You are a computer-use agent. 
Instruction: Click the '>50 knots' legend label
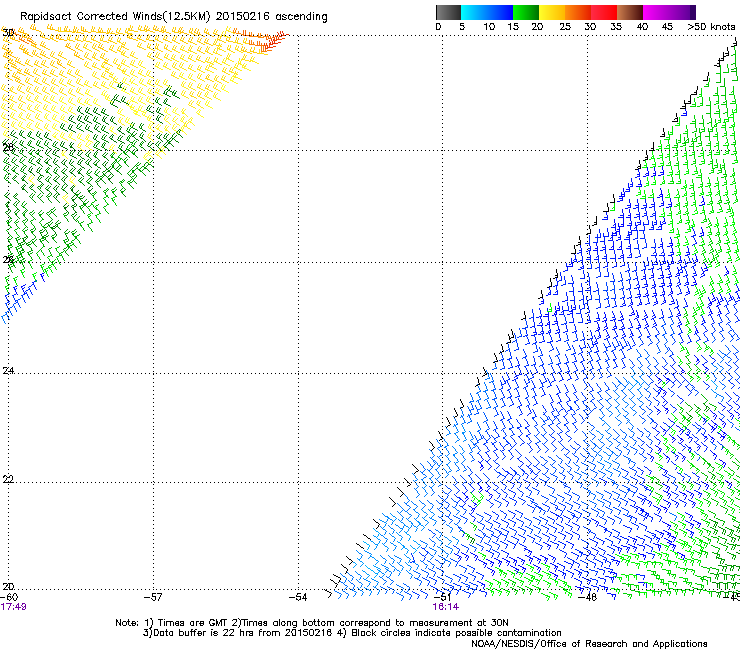click(x=711, y=26)
